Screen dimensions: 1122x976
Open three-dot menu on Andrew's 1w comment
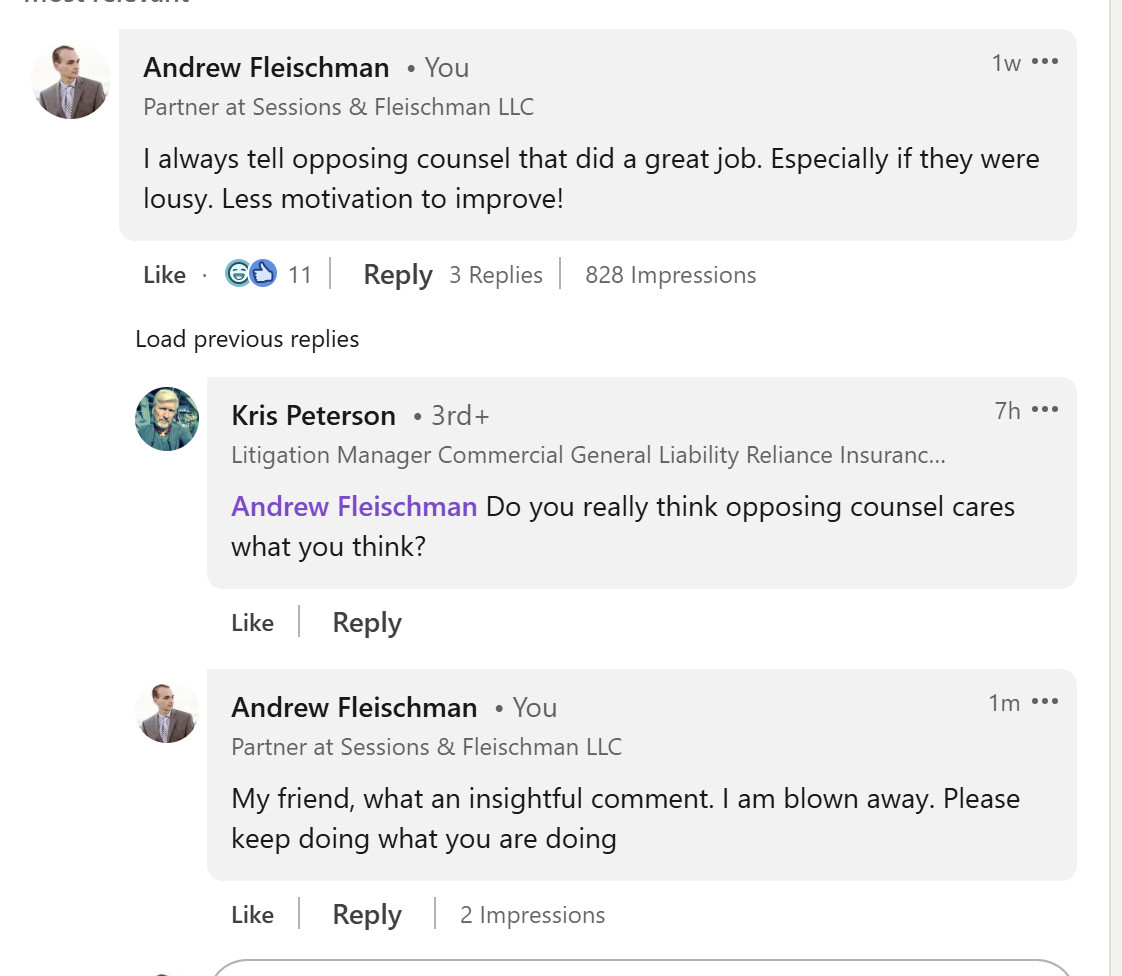[x=1045, y=62]
